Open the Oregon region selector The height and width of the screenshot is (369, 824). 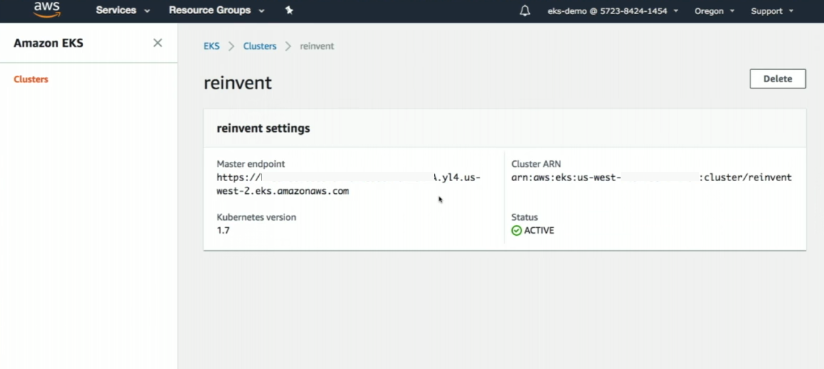(714, 11)
